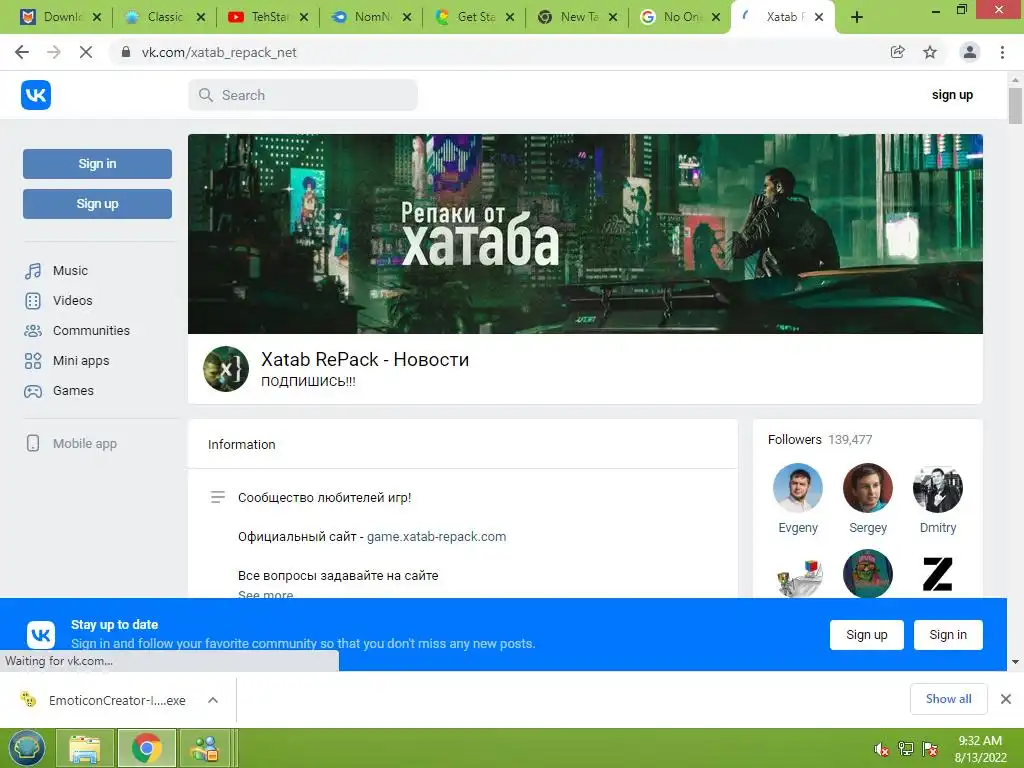The height and width of the screenshot is (768, 1024).
Task: Switch to the TehStar YouTube tab
Action: pyautogui.click(x=266, y=17)
